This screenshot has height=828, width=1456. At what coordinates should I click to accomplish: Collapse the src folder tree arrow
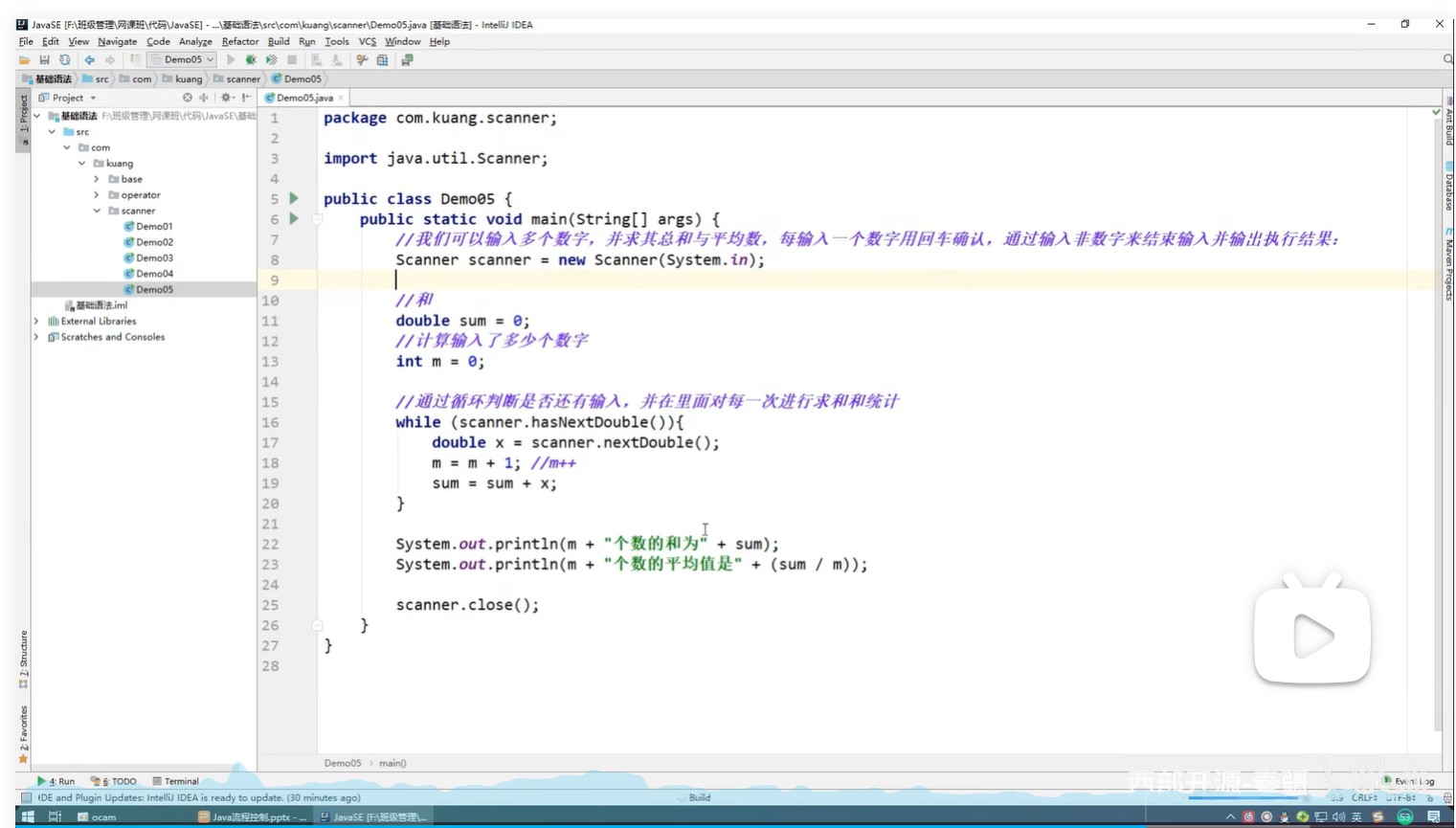(52, 132)
